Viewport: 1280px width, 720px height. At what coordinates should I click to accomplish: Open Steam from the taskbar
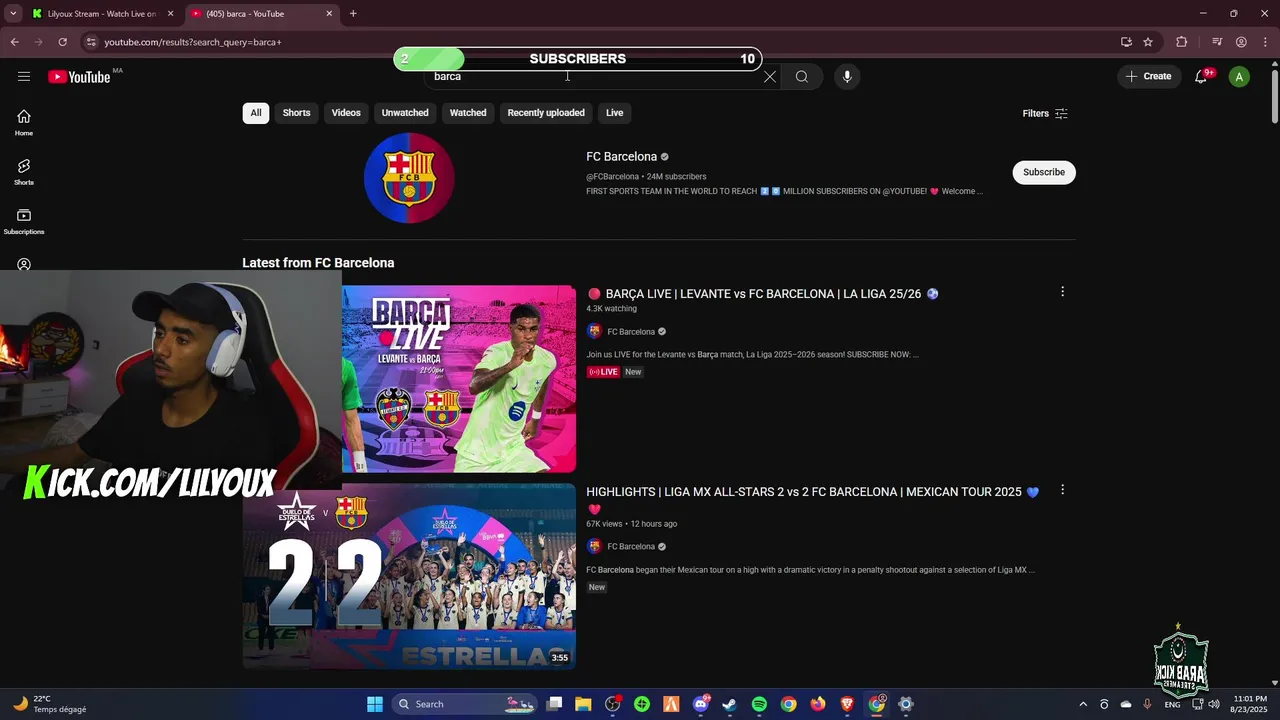click(x=729, y=704)
